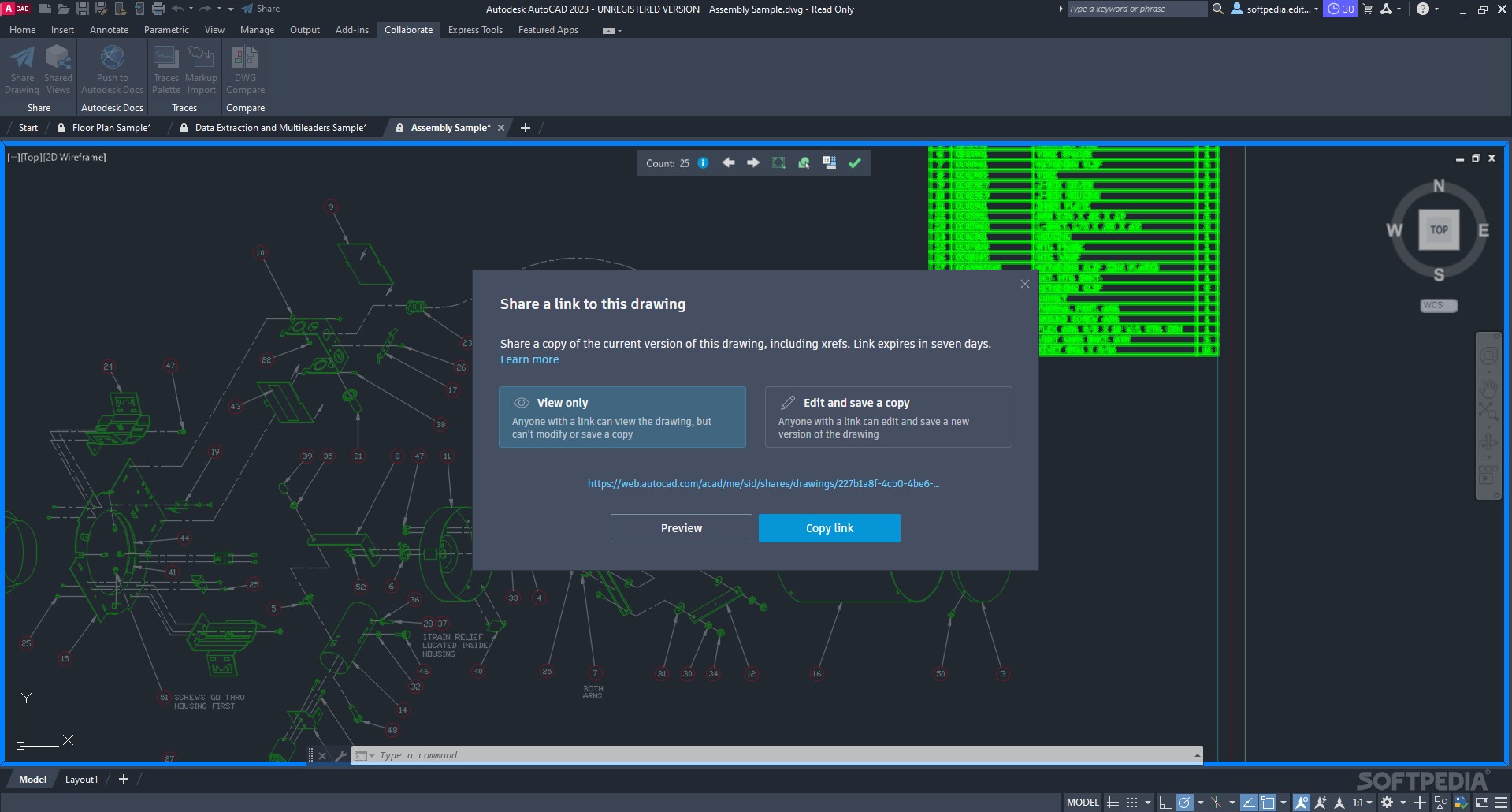Viewport: 1512px width, 812px height.
Task: Click the Clean Screen icon in status bar
Action: point(1481,803)
